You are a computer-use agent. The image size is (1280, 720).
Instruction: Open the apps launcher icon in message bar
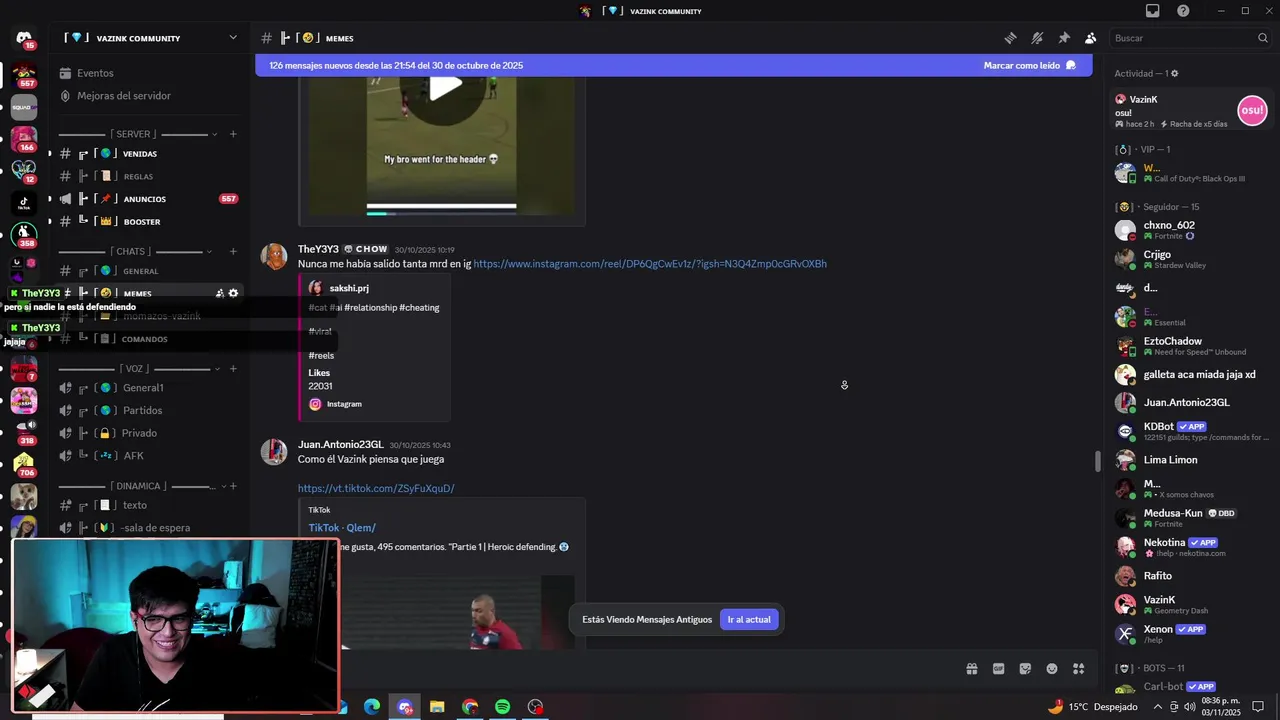(x=1078, y=669)
